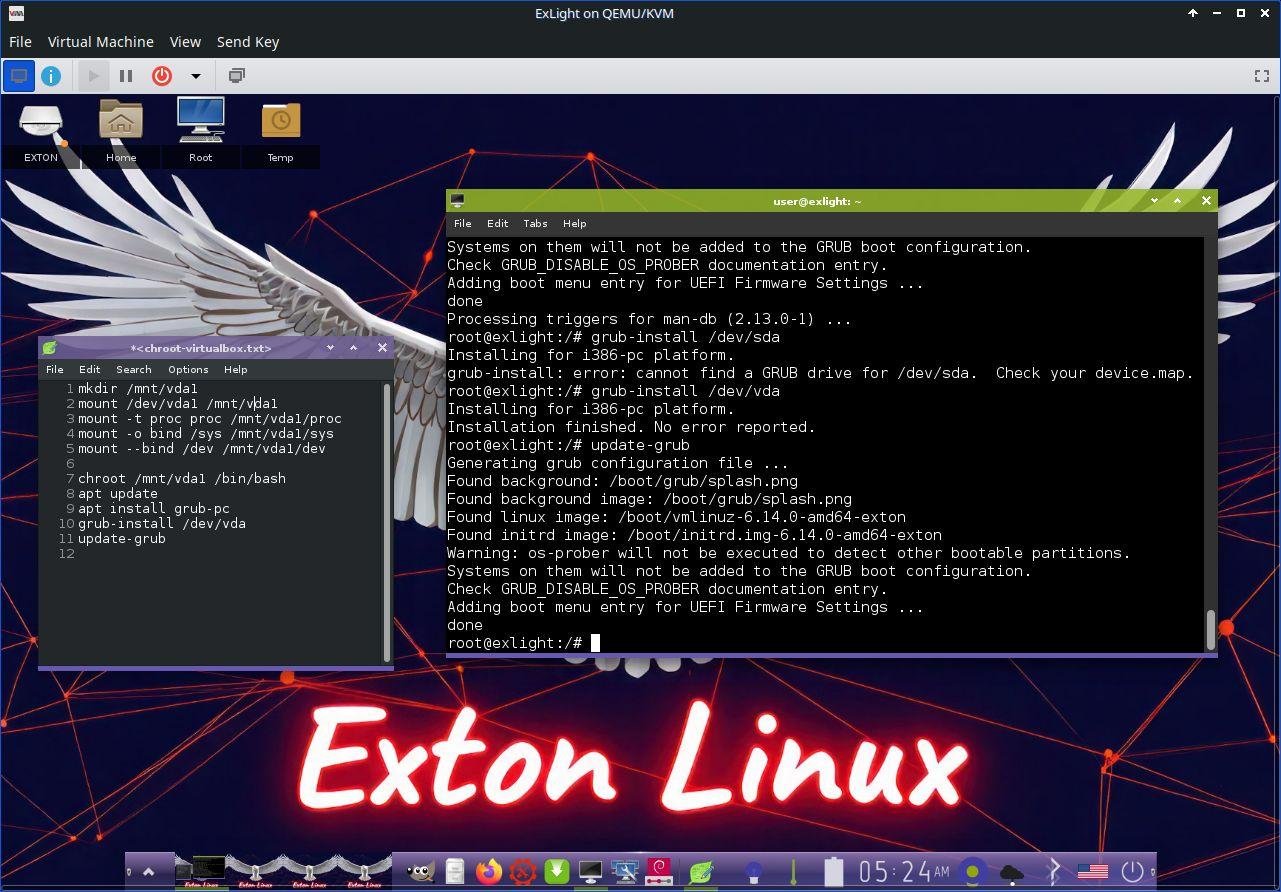Switch to the fourth workspace in the pager
Image resolution: width=1281 pixels, height=892 pixels.
[x=364, y=872]
